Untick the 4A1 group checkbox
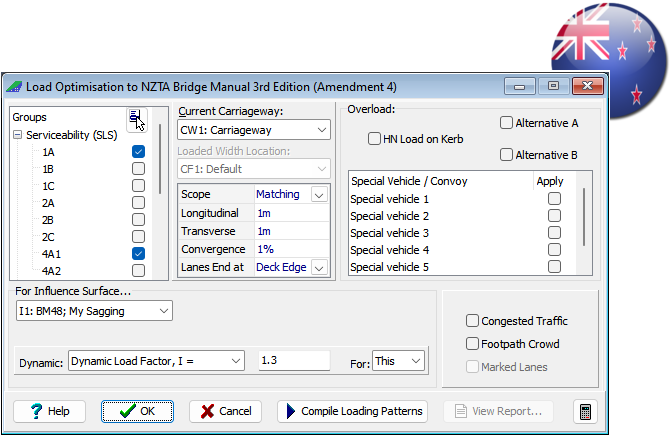Screen dimensions: 672x437 (x=138, y=254)
